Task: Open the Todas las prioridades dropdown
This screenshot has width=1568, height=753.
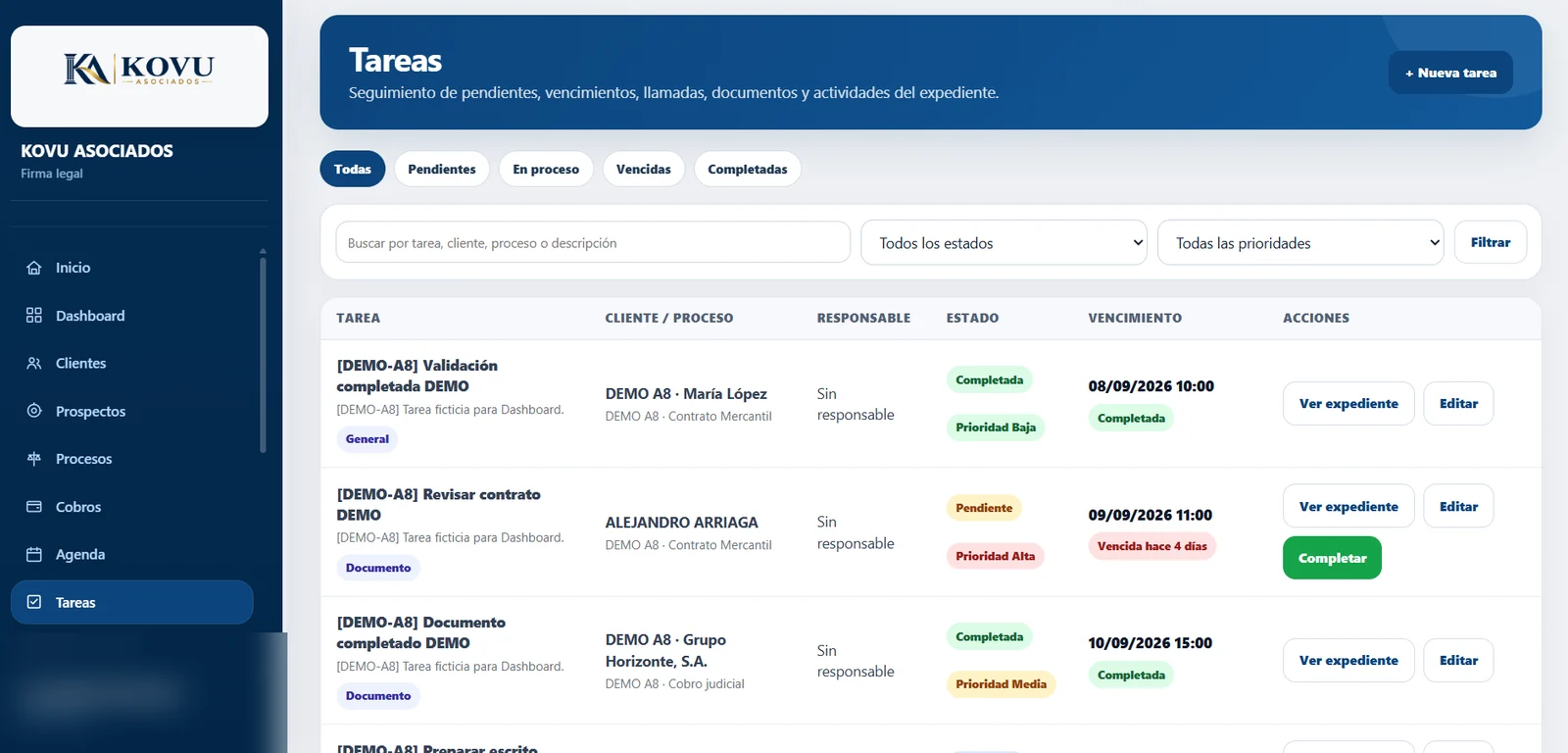Action: (x=1300, y=242)
